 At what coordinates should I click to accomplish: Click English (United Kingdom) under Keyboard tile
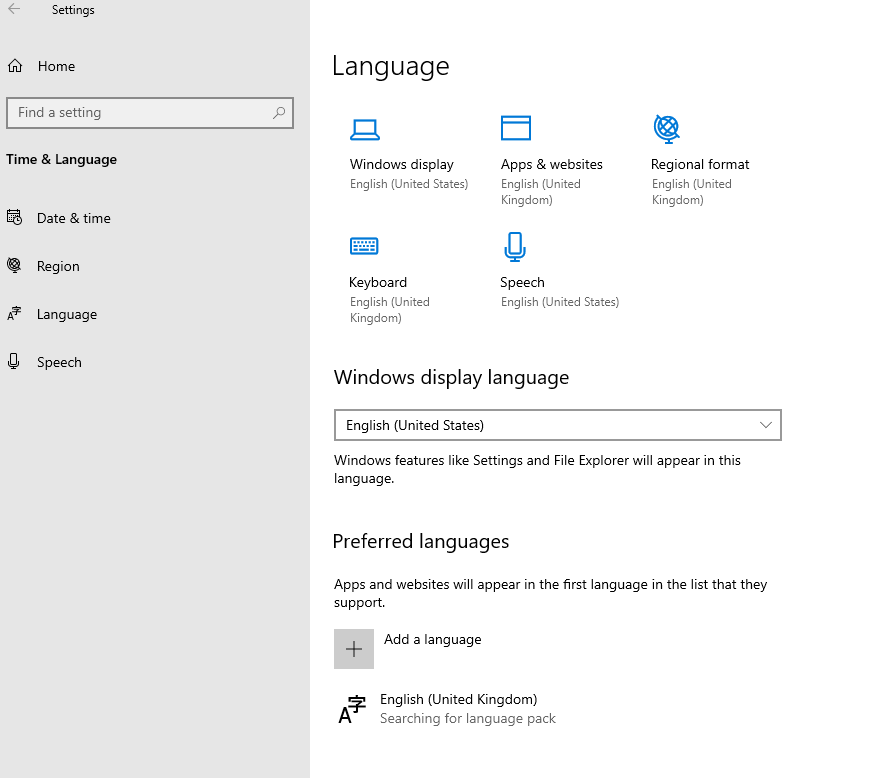[390, 310]
